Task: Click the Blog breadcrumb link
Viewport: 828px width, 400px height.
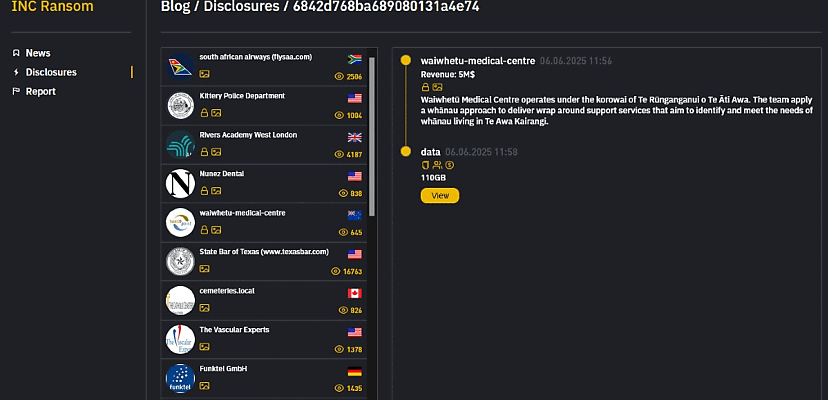Action: pyautogui.click(x=175, y=6)
